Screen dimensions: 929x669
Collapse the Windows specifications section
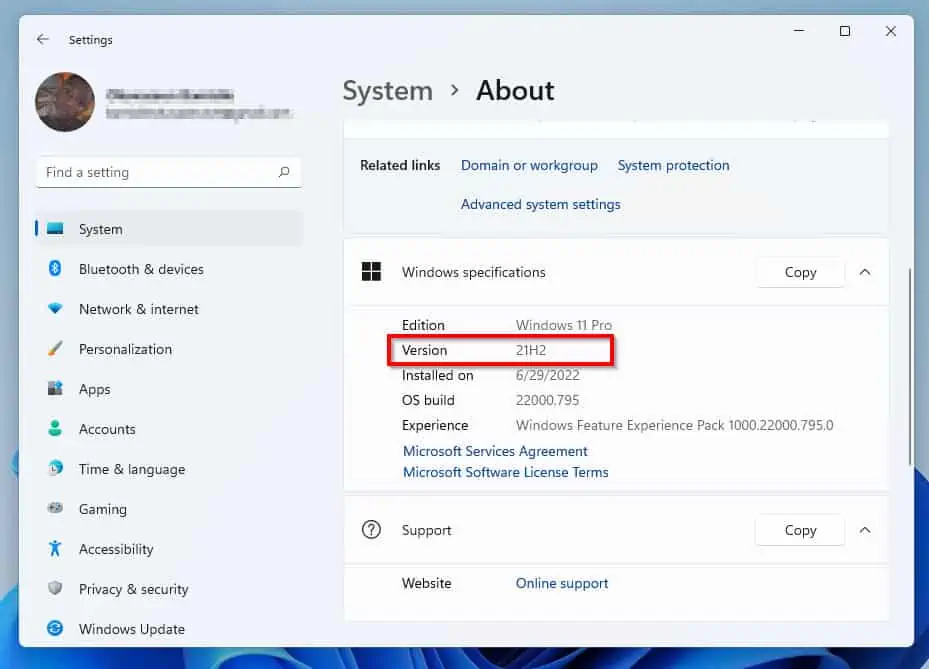(865, 272)
